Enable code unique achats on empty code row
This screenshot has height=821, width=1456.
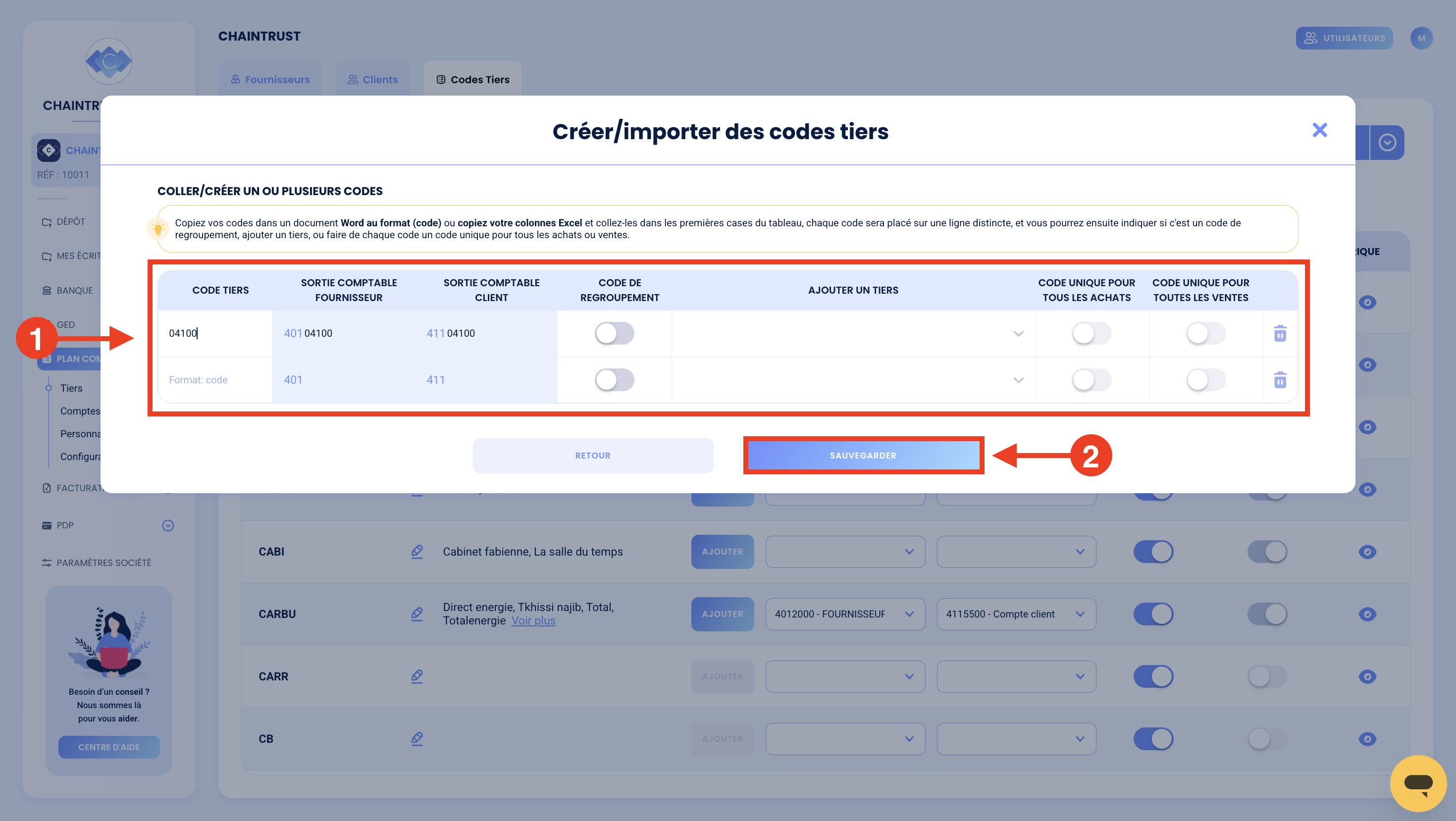pos(1091,380)
